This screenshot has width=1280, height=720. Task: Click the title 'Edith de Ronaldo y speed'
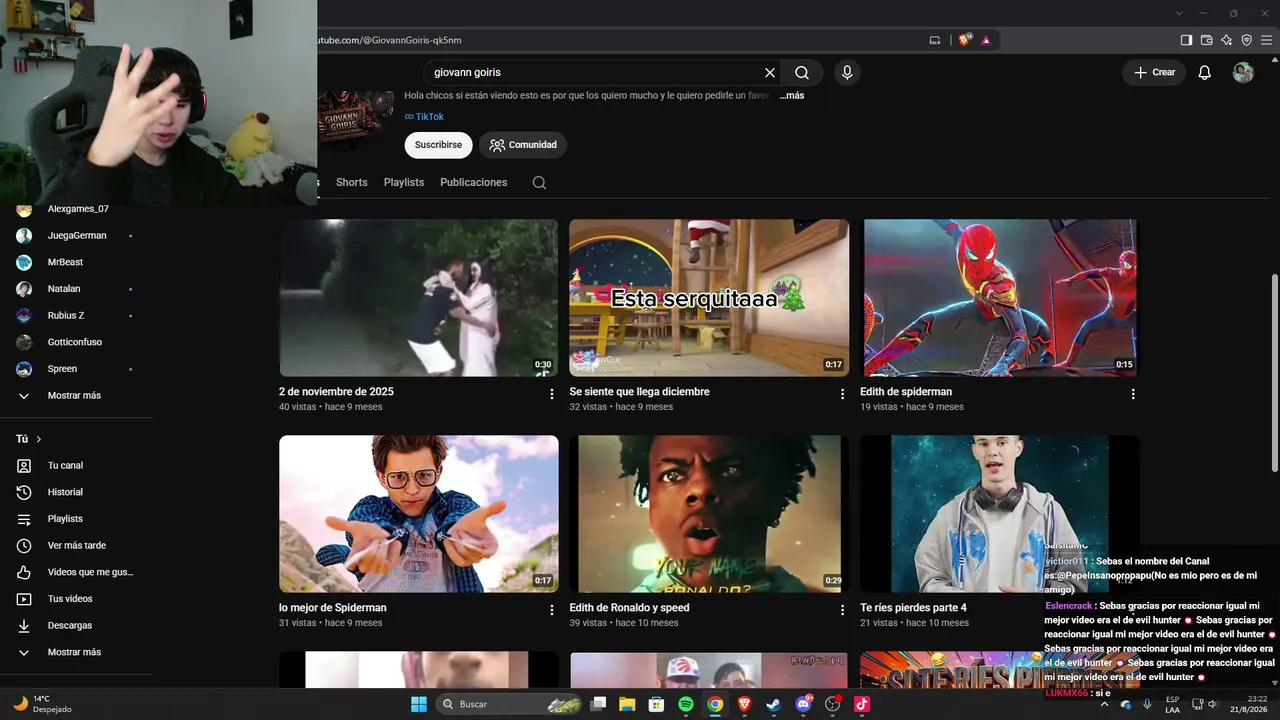(x=629, y=608)
